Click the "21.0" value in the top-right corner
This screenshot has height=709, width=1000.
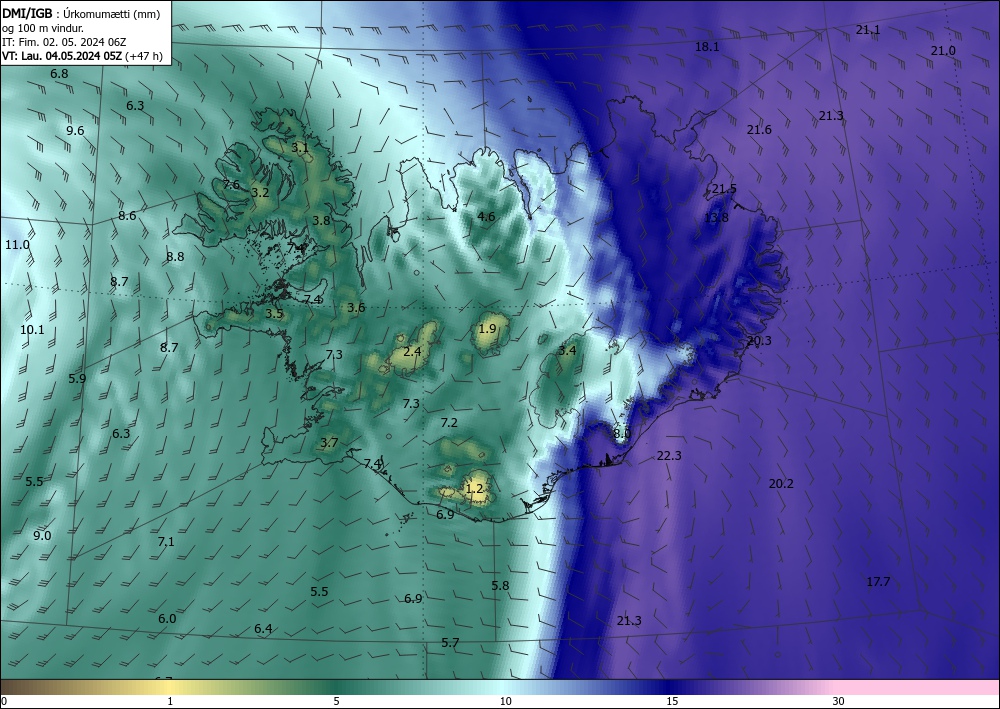click(x=943, y=51)
